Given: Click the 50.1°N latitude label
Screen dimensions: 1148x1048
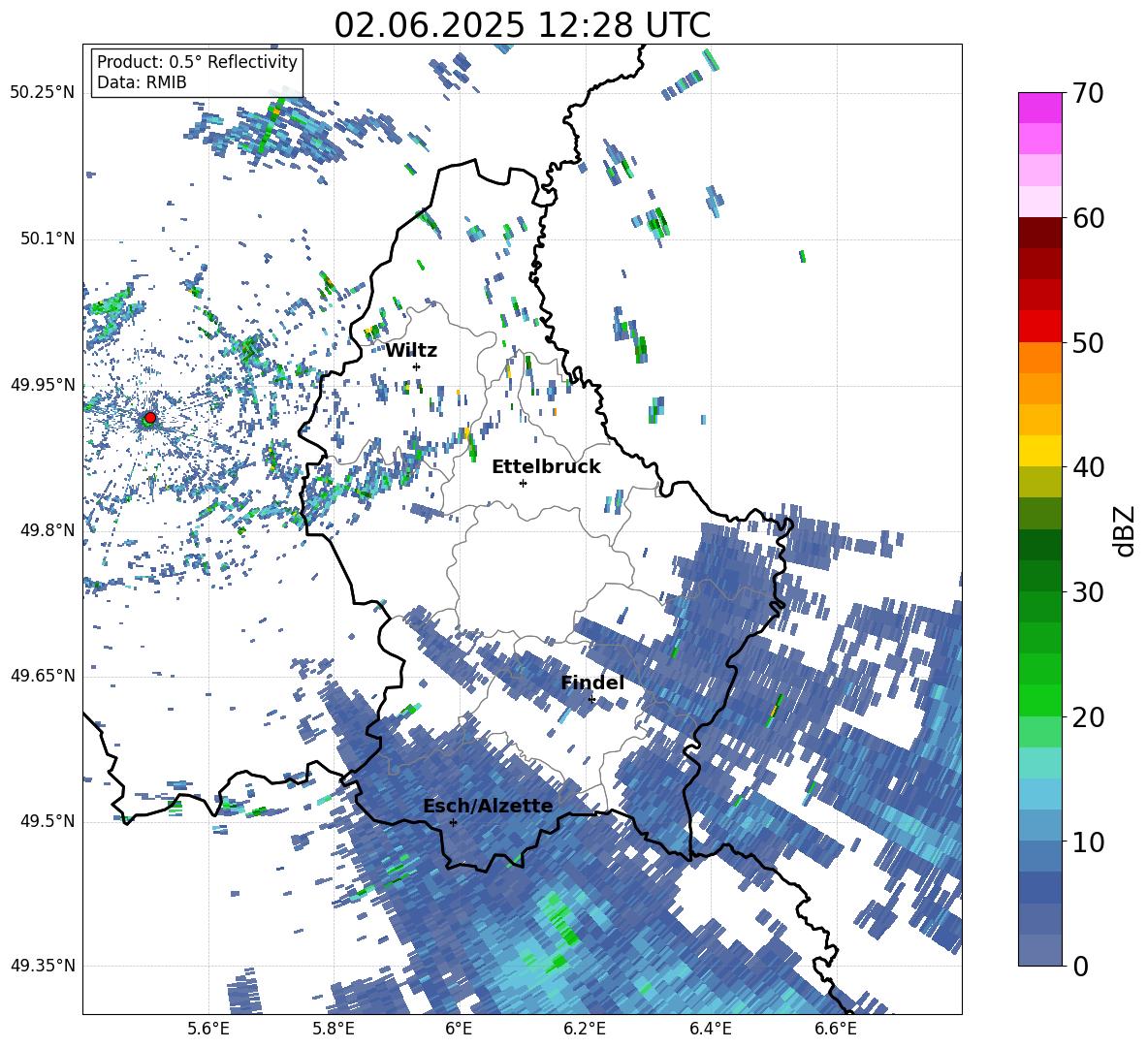Looking at the screenshot, I should click(x=48, y=238).
